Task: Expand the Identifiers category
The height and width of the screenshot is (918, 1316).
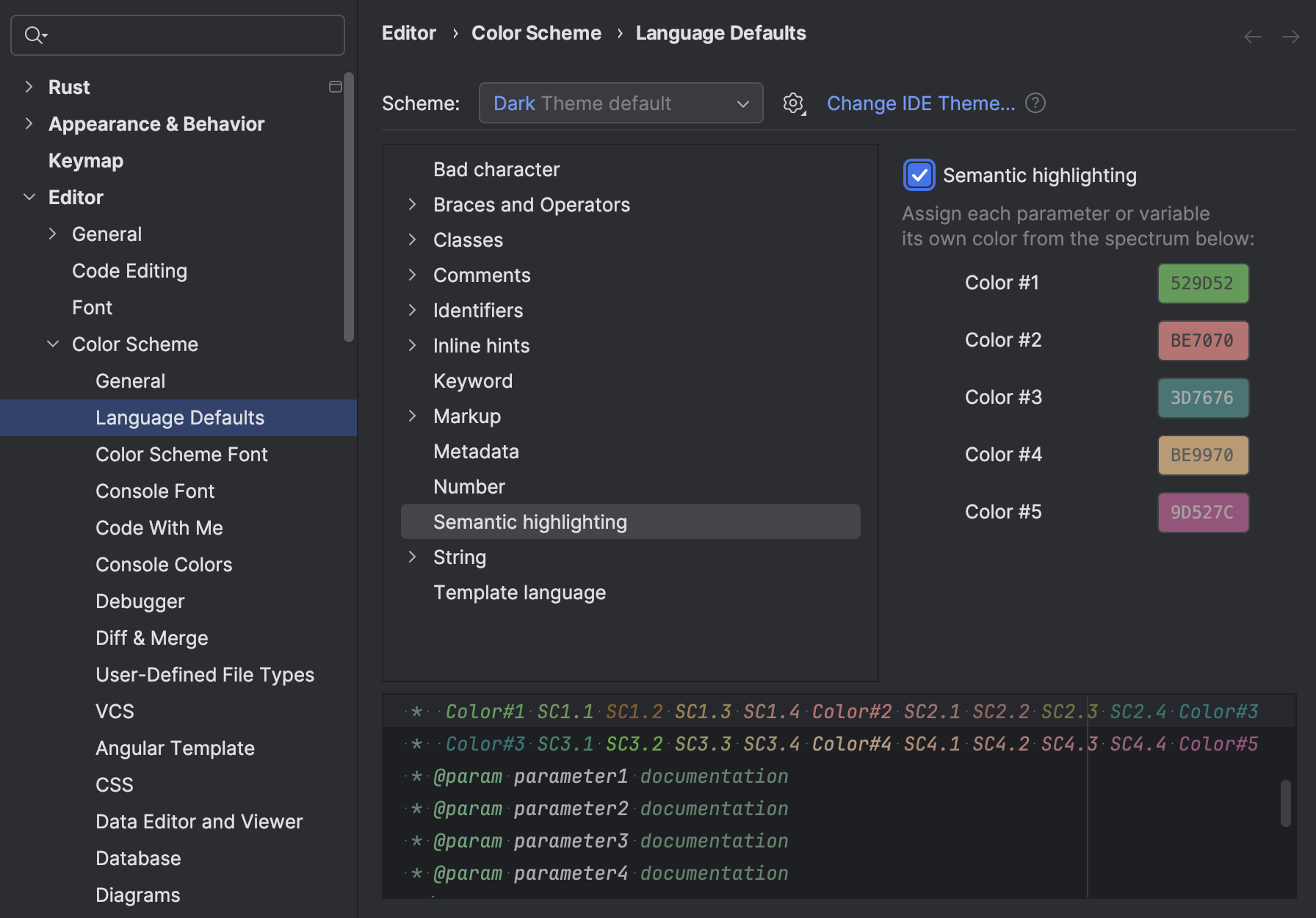Action: [x=412, y=310]
